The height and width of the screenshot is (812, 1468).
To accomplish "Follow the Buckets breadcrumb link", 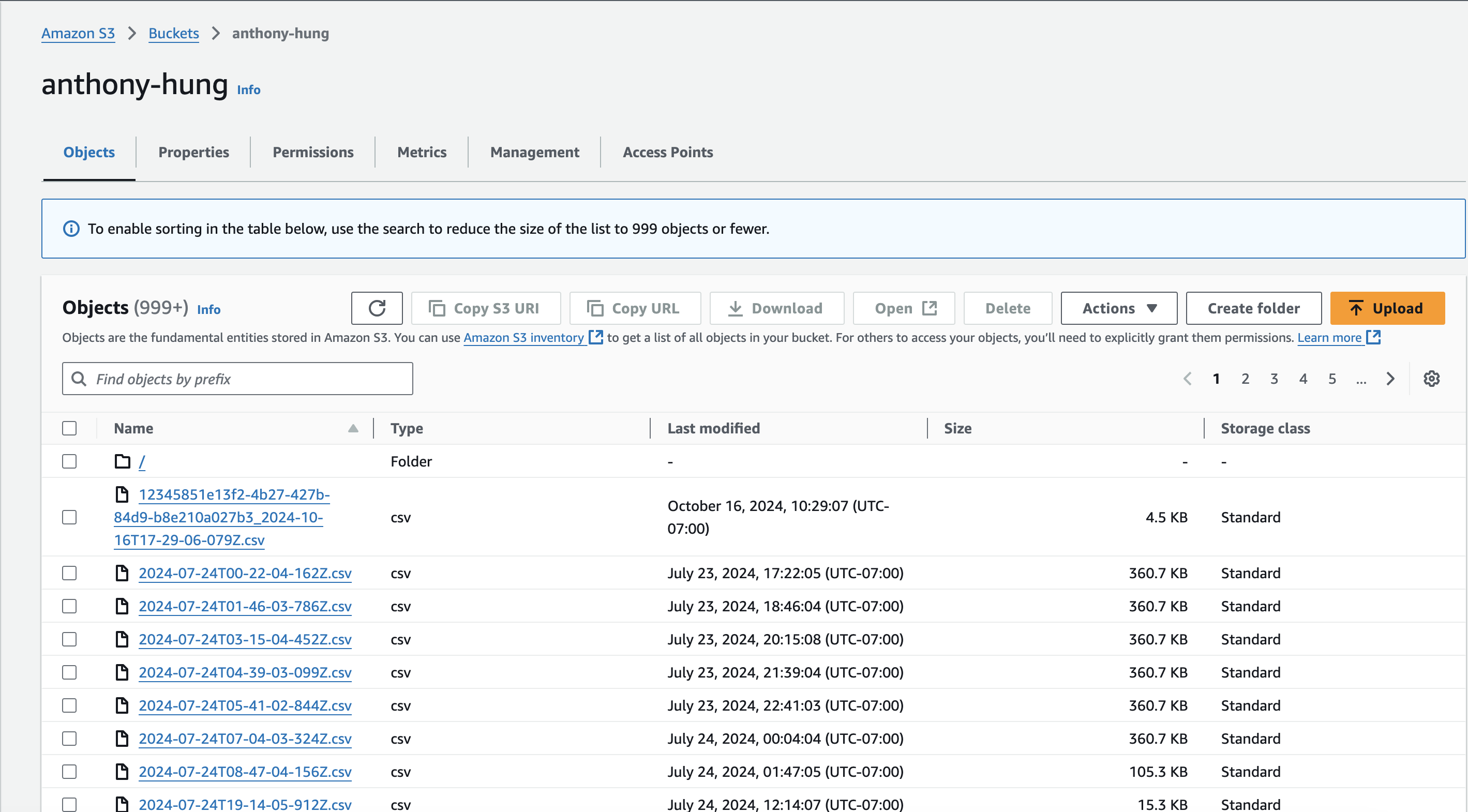I will [x=174, y=33].
